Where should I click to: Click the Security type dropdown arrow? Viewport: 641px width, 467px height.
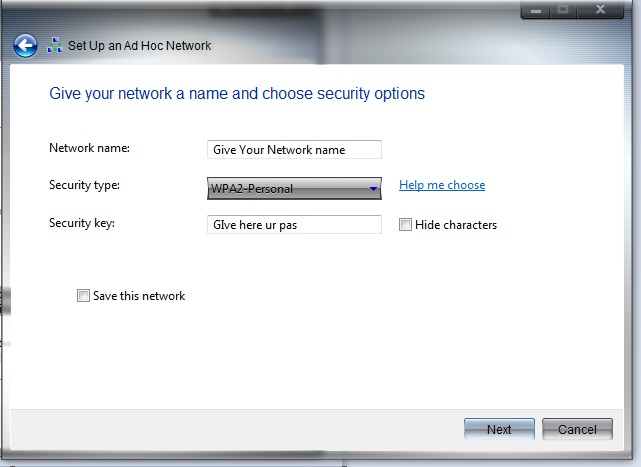(373, 188)
